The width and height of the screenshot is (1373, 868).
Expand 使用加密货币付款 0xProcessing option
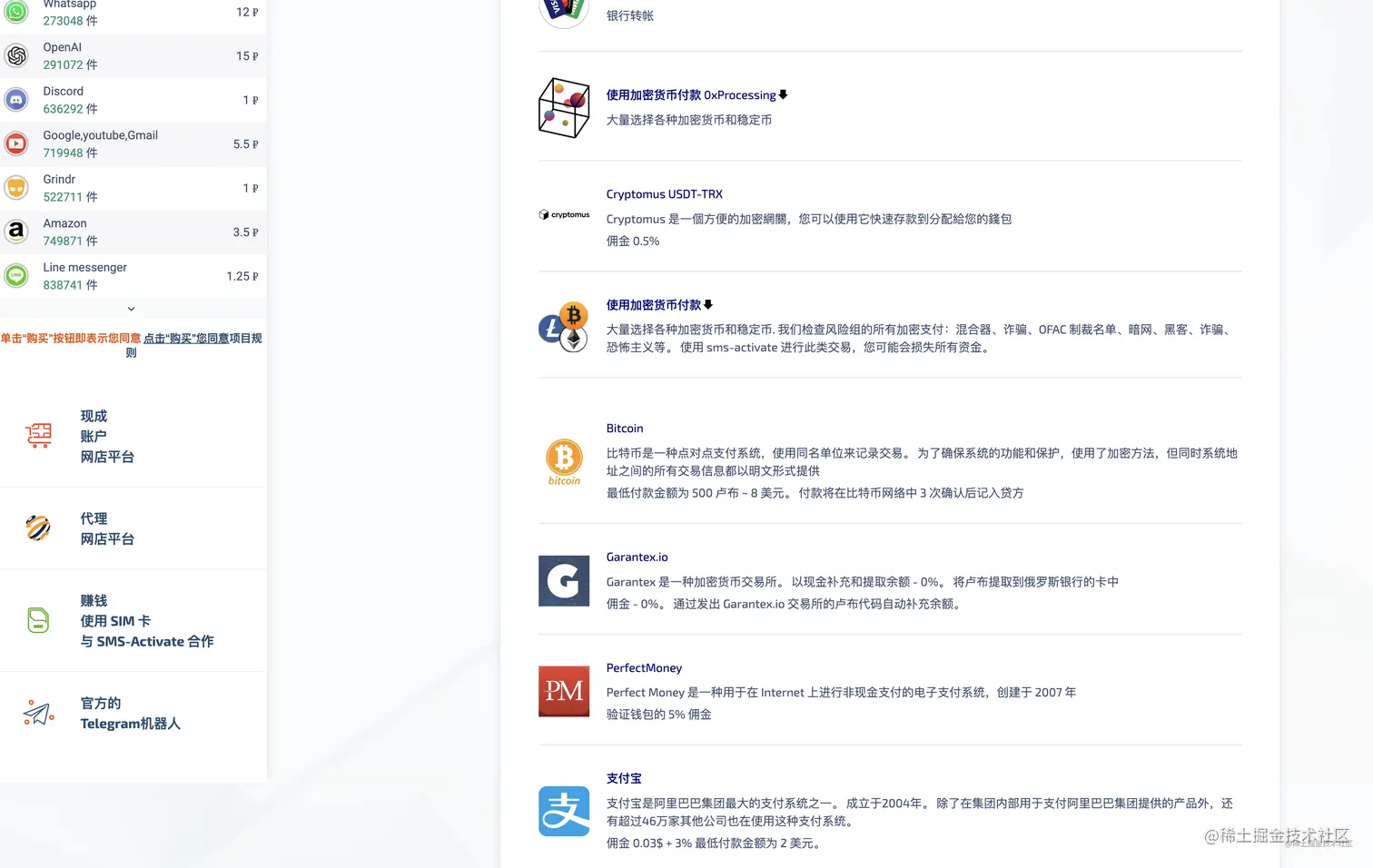696,94
